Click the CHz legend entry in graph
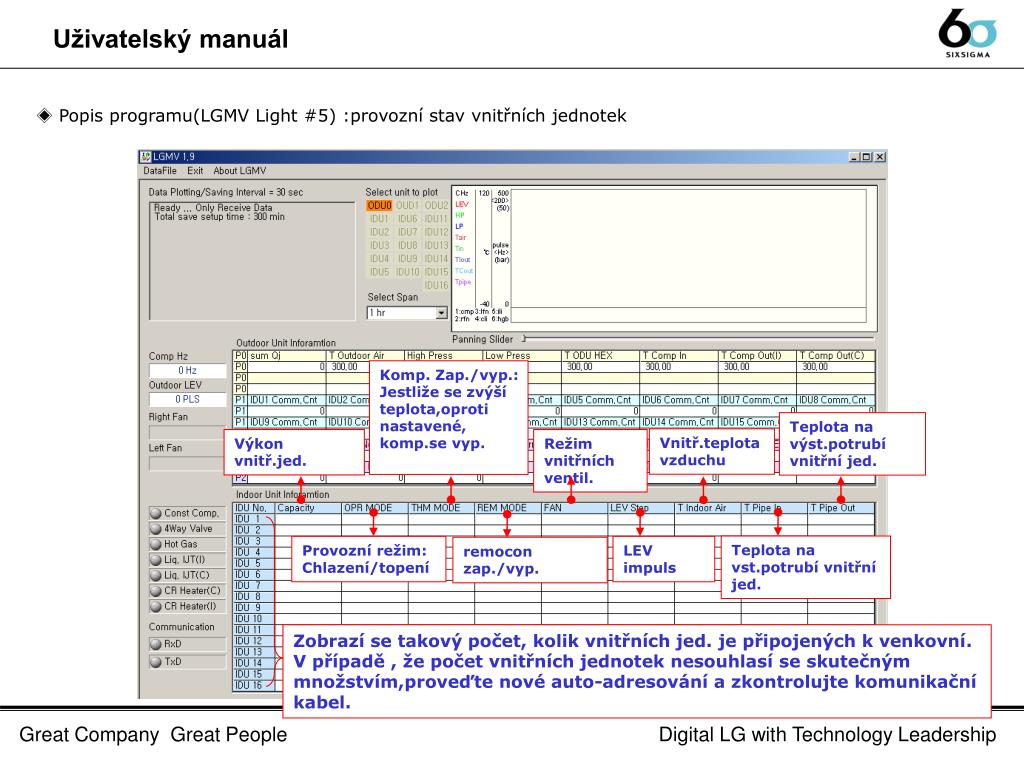This screenshot has height=768, width=1024. point(462,193)
